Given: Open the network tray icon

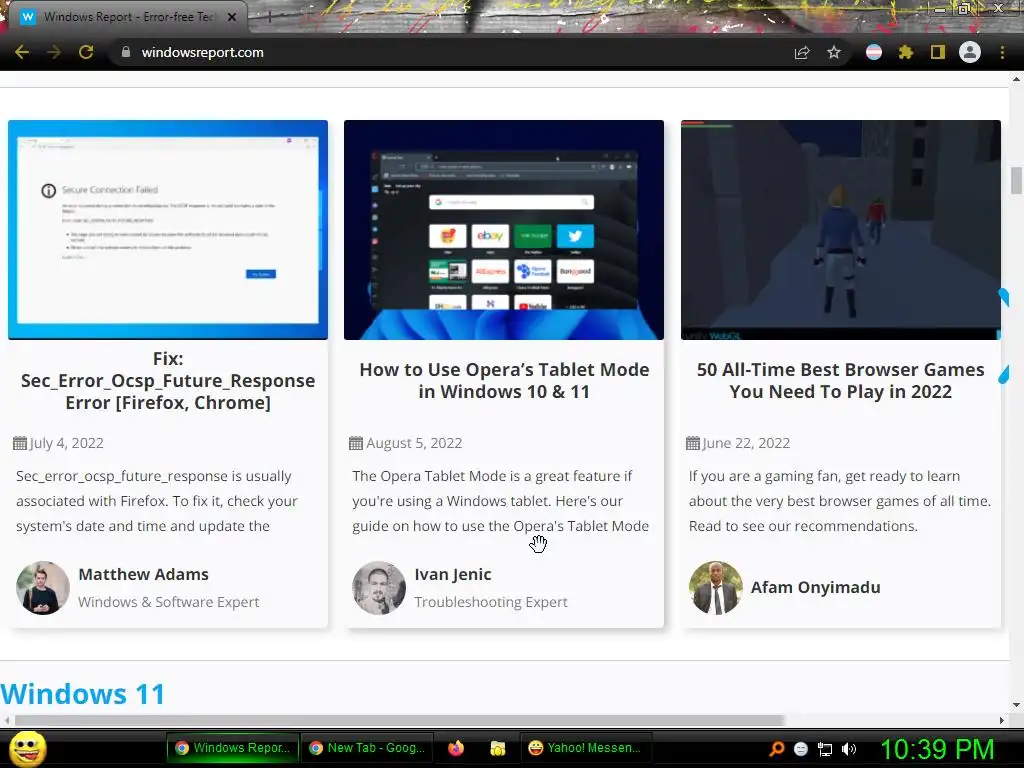Looking at the screenshot, I should 825,749.
